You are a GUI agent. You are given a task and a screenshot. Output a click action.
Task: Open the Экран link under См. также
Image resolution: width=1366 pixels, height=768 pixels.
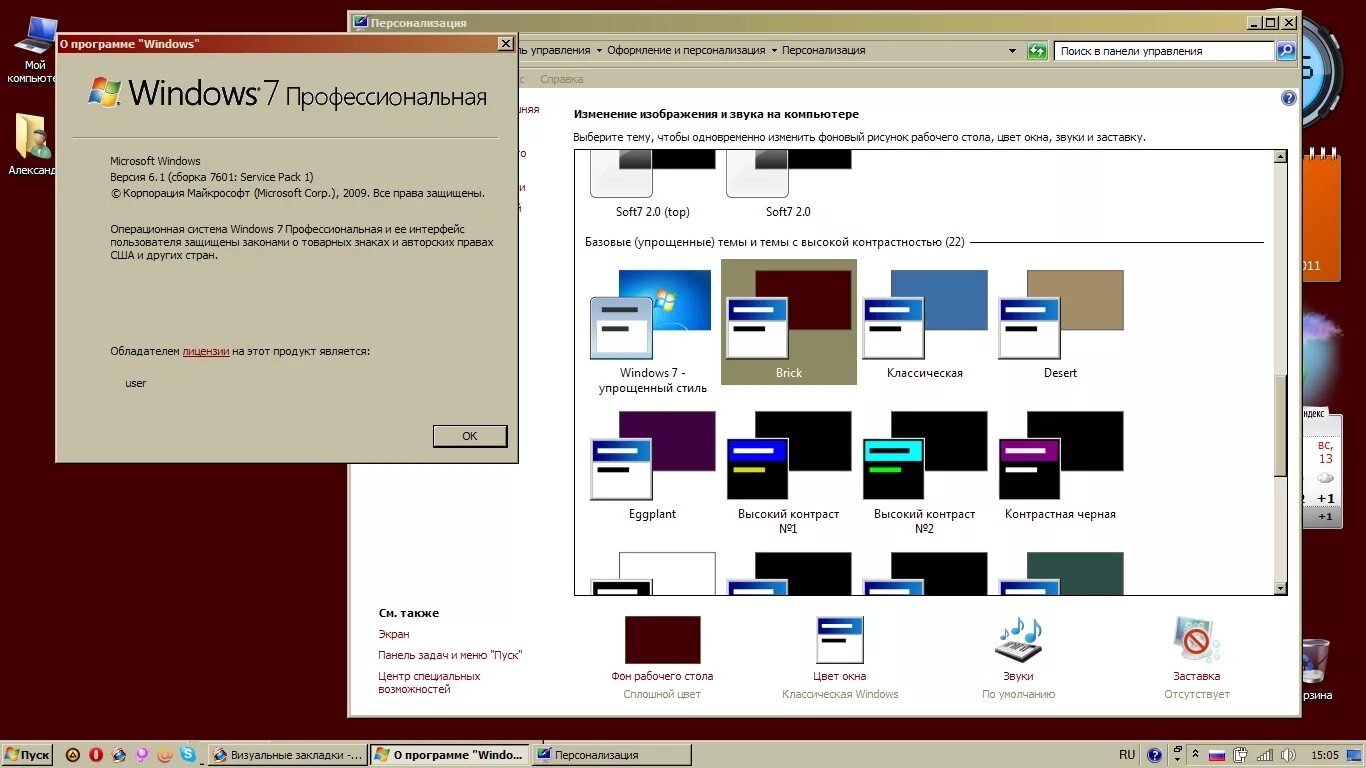click(393, 634)
